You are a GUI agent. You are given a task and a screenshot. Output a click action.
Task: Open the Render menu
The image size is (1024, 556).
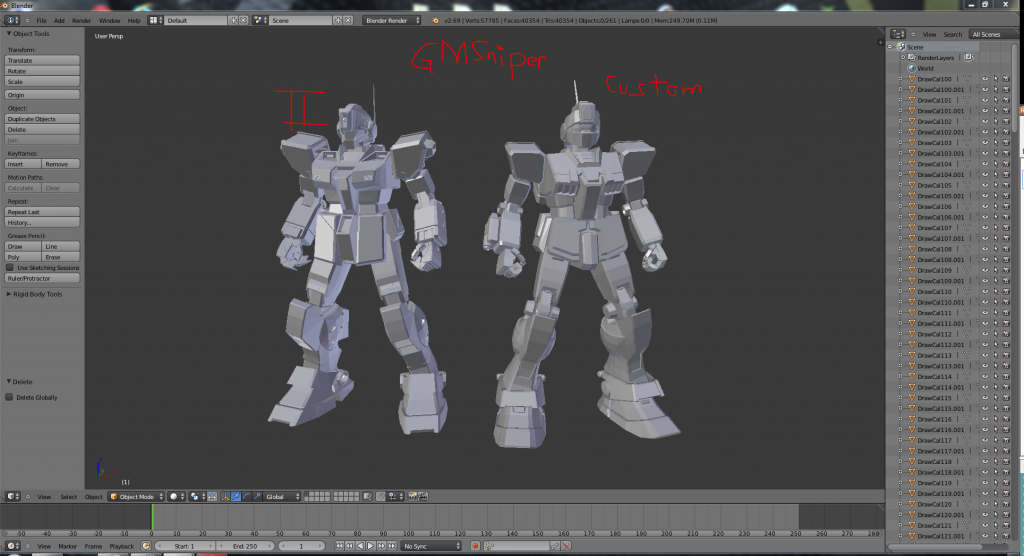tap(81, 20)
